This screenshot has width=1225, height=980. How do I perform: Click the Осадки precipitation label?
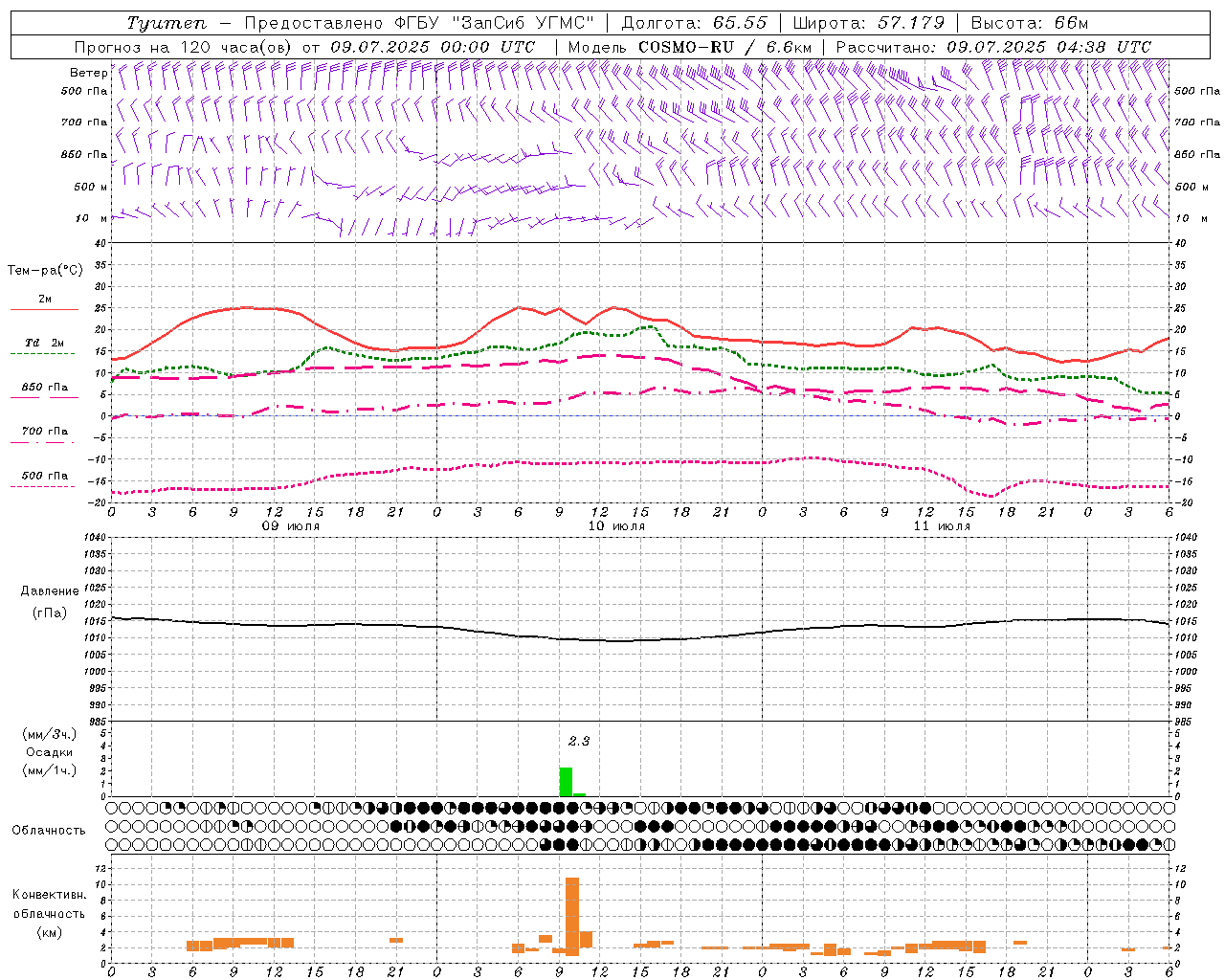49,752
